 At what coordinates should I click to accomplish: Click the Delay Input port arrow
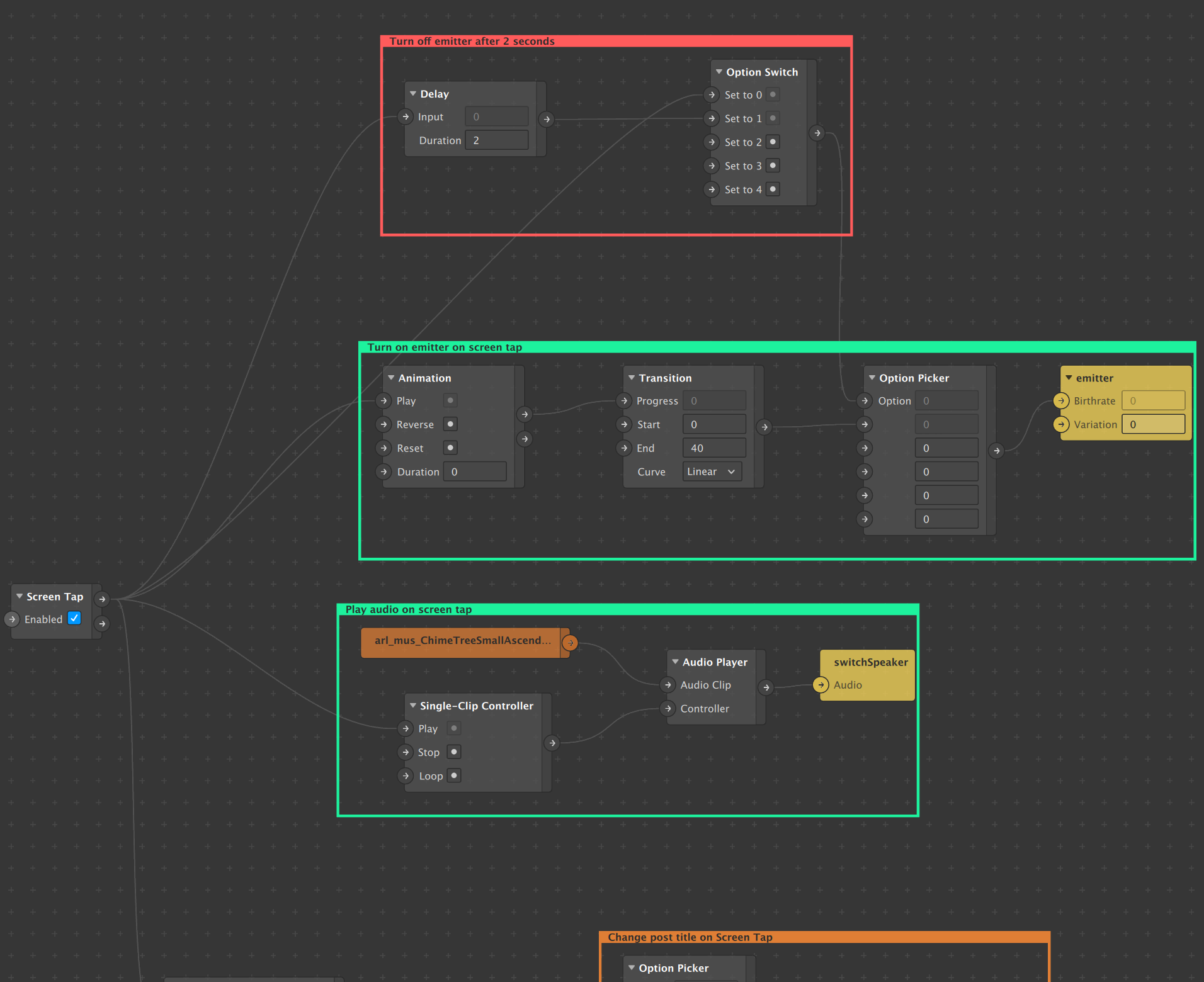(x=406, y=117)
